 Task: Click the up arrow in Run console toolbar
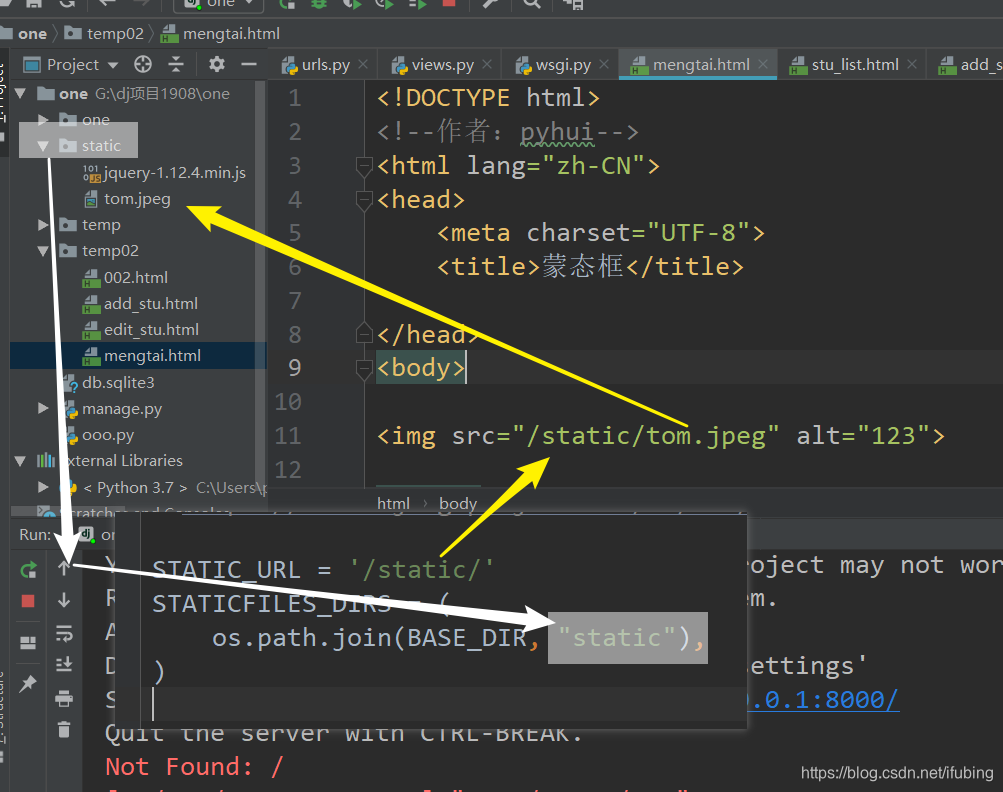pos(64,568)
